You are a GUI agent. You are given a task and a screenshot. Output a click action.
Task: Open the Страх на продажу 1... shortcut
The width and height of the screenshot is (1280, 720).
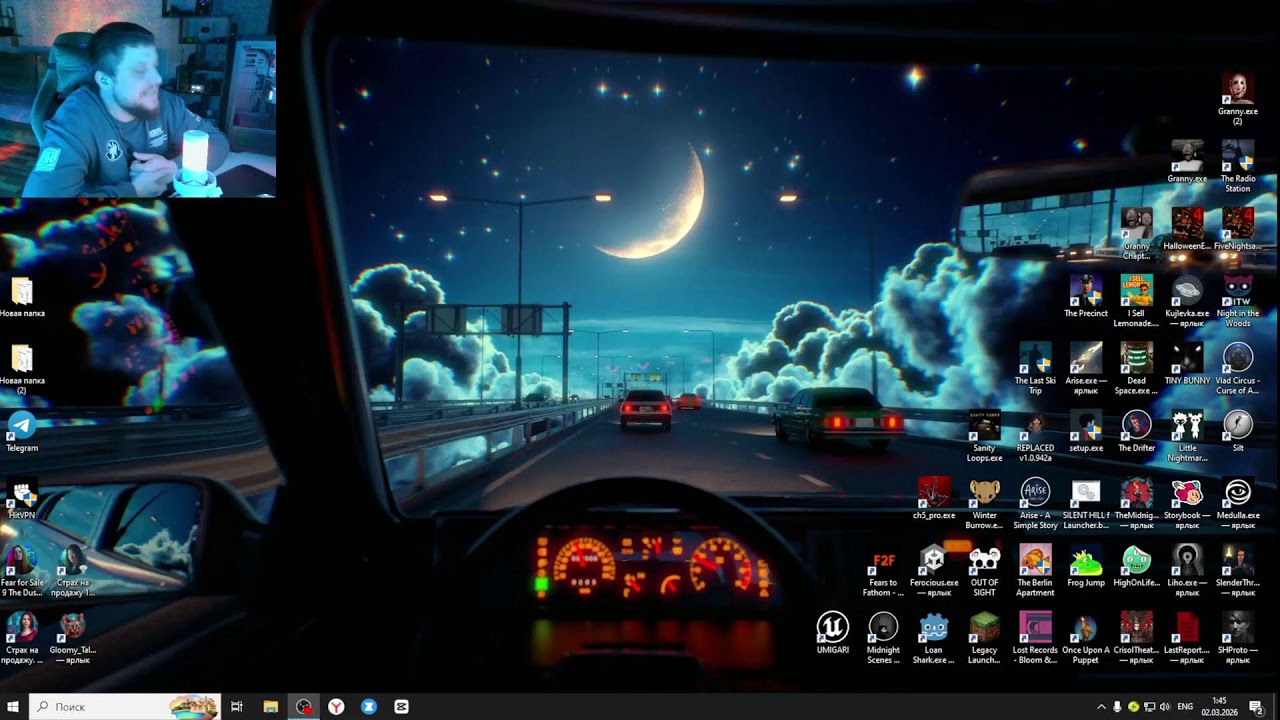[x=72, y=571]
